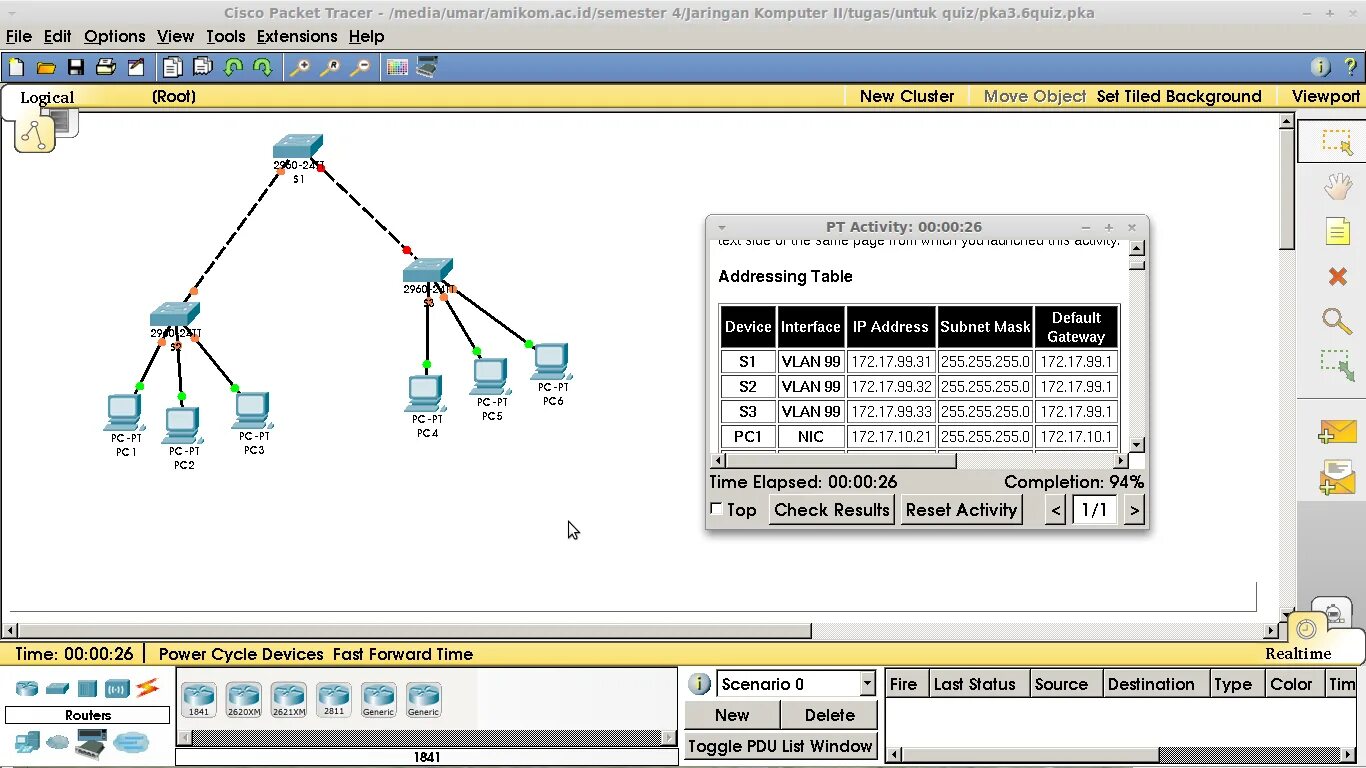Click the Network Information icon in toolbar
The image size is (1366, 768).
[x=1320, y=68]
